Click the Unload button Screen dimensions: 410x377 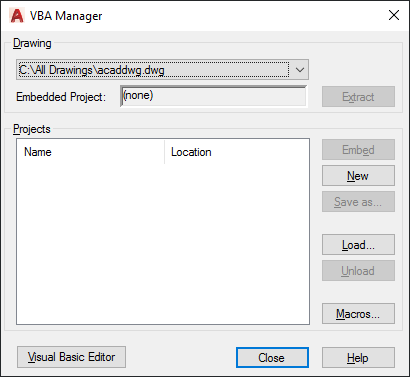(x=358, y=271)
